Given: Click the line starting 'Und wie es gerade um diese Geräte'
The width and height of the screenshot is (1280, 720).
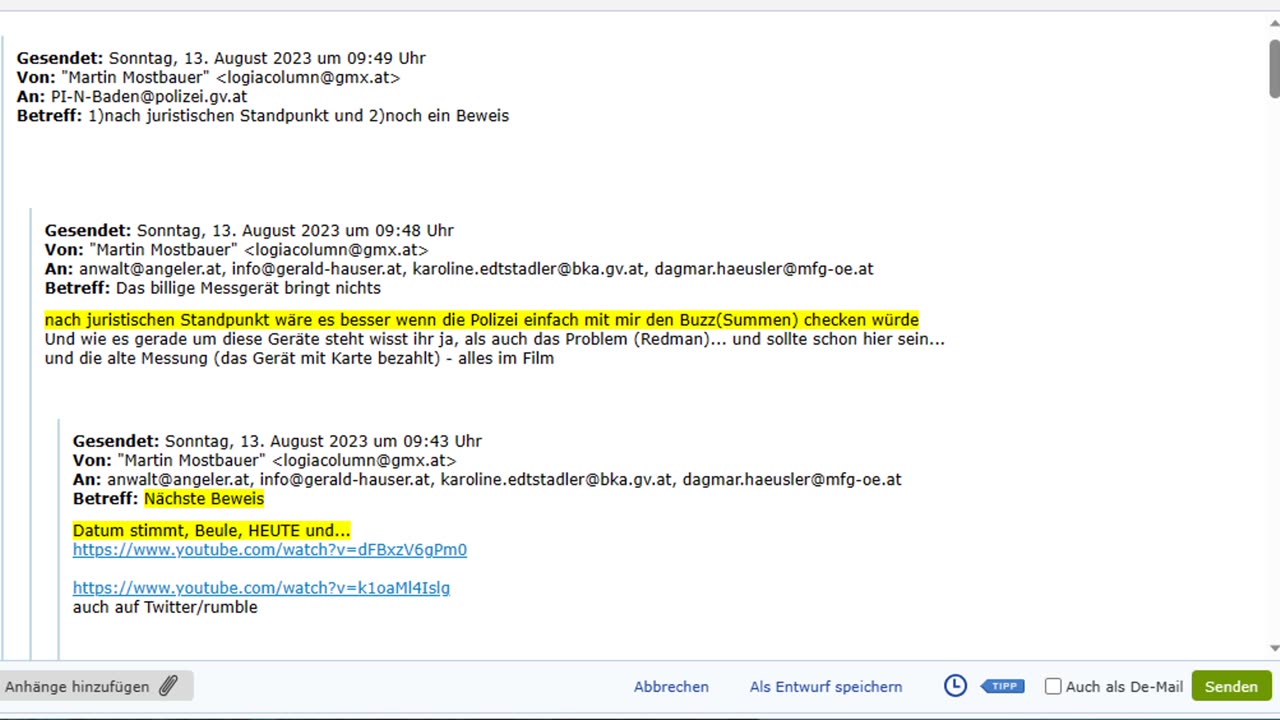Looking at the screenshot, I should [495, 339].
